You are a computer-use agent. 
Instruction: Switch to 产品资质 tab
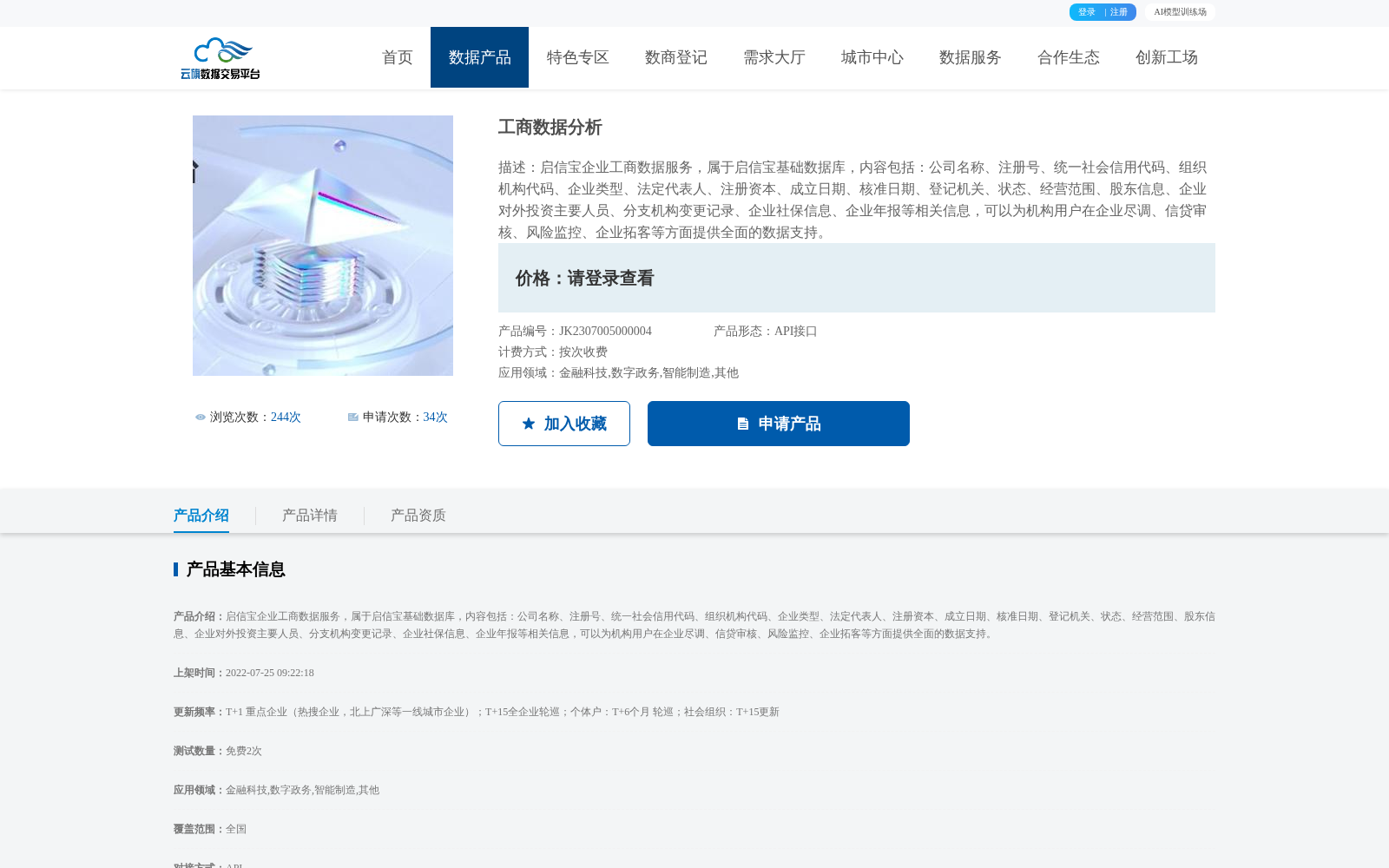[418, 516]
